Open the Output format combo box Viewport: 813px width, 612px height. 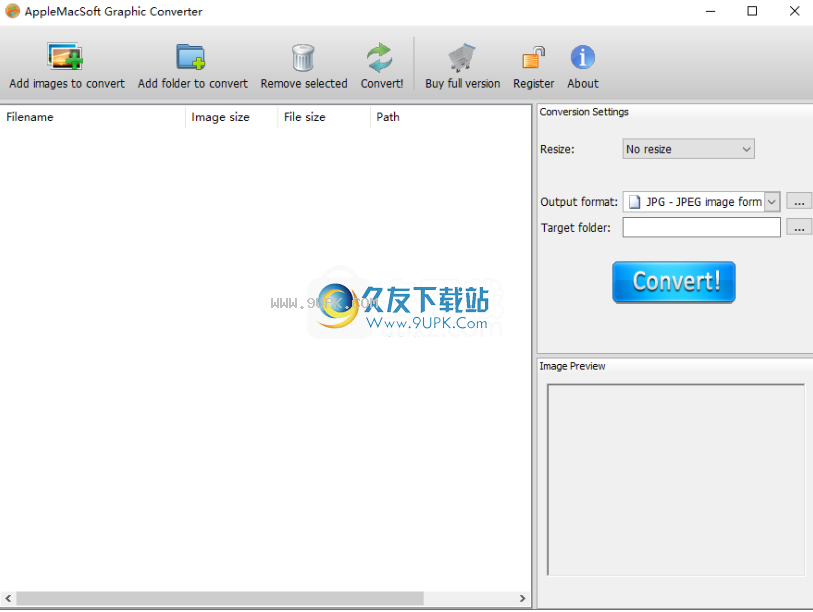coord(701,201)
